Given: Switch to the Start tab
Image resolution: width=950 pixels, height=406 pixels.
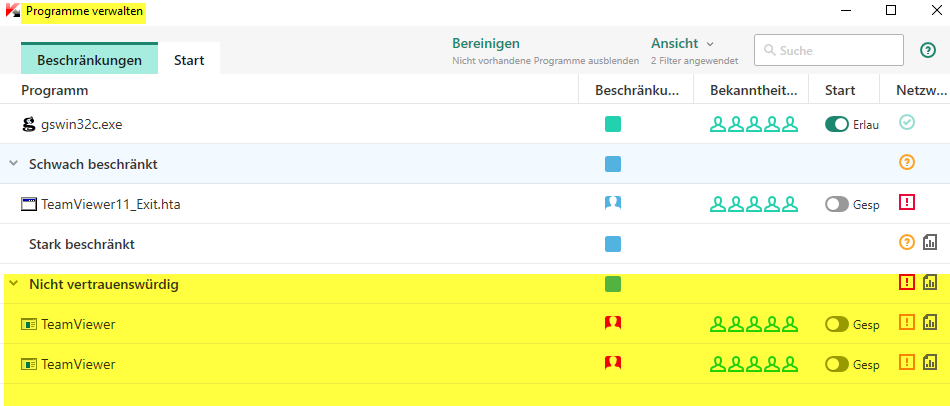Looking at the screenshot, I should pos(189,60).
